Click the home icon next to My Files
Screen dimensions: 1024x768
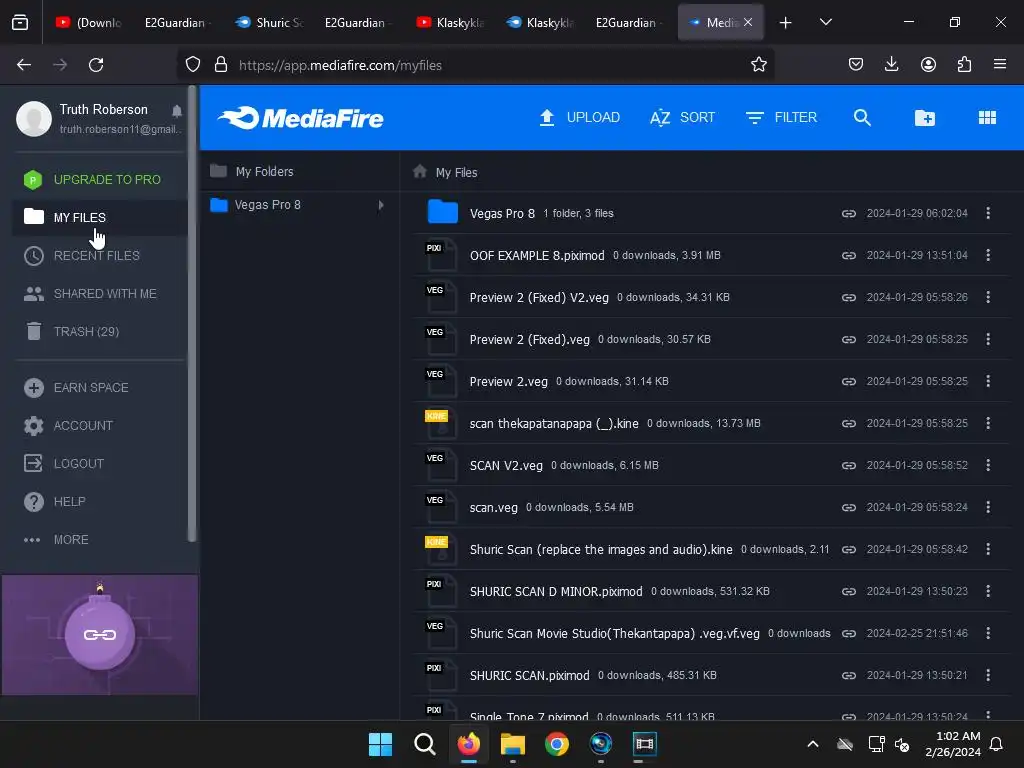419,171
